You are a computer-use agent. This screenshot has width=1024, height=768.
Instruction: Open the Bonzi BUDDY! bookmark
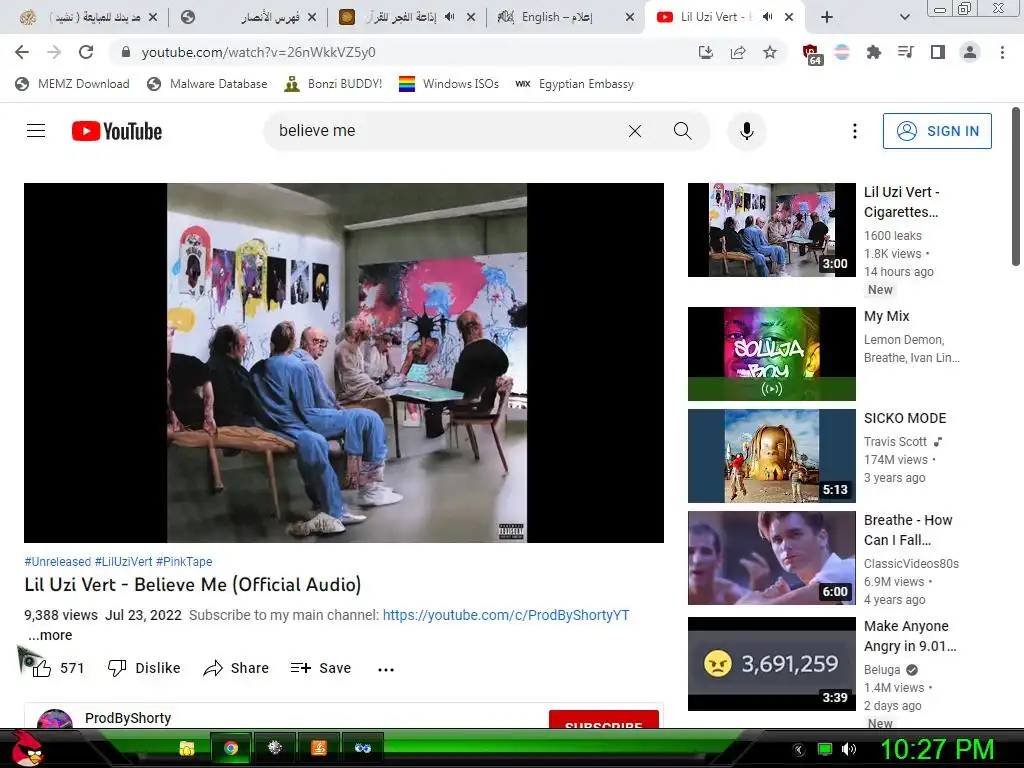tap(333, 84)
